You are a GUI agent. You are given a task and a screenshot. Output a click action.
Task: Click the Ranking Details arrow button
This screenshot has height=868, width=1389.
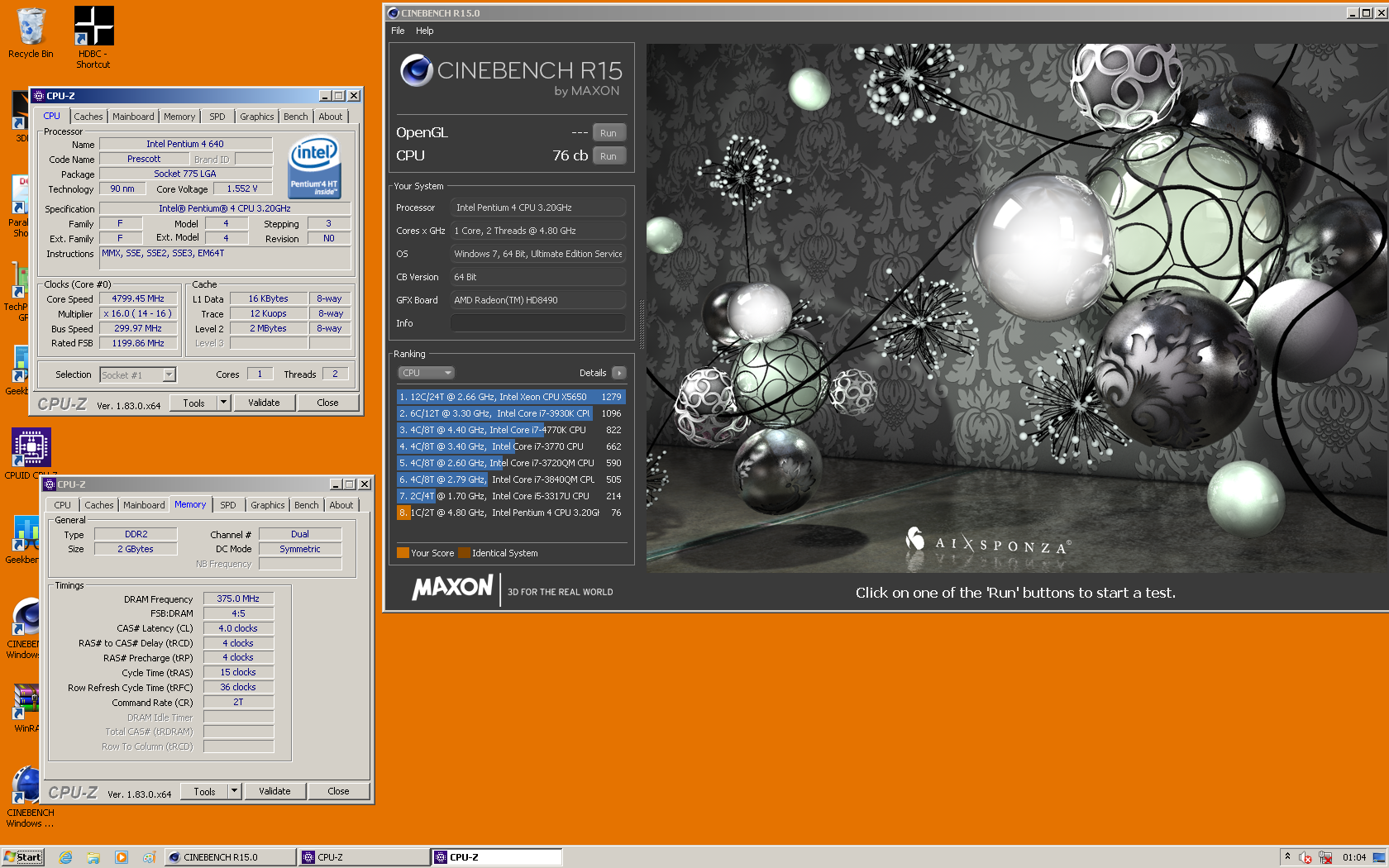coord(619,373)
